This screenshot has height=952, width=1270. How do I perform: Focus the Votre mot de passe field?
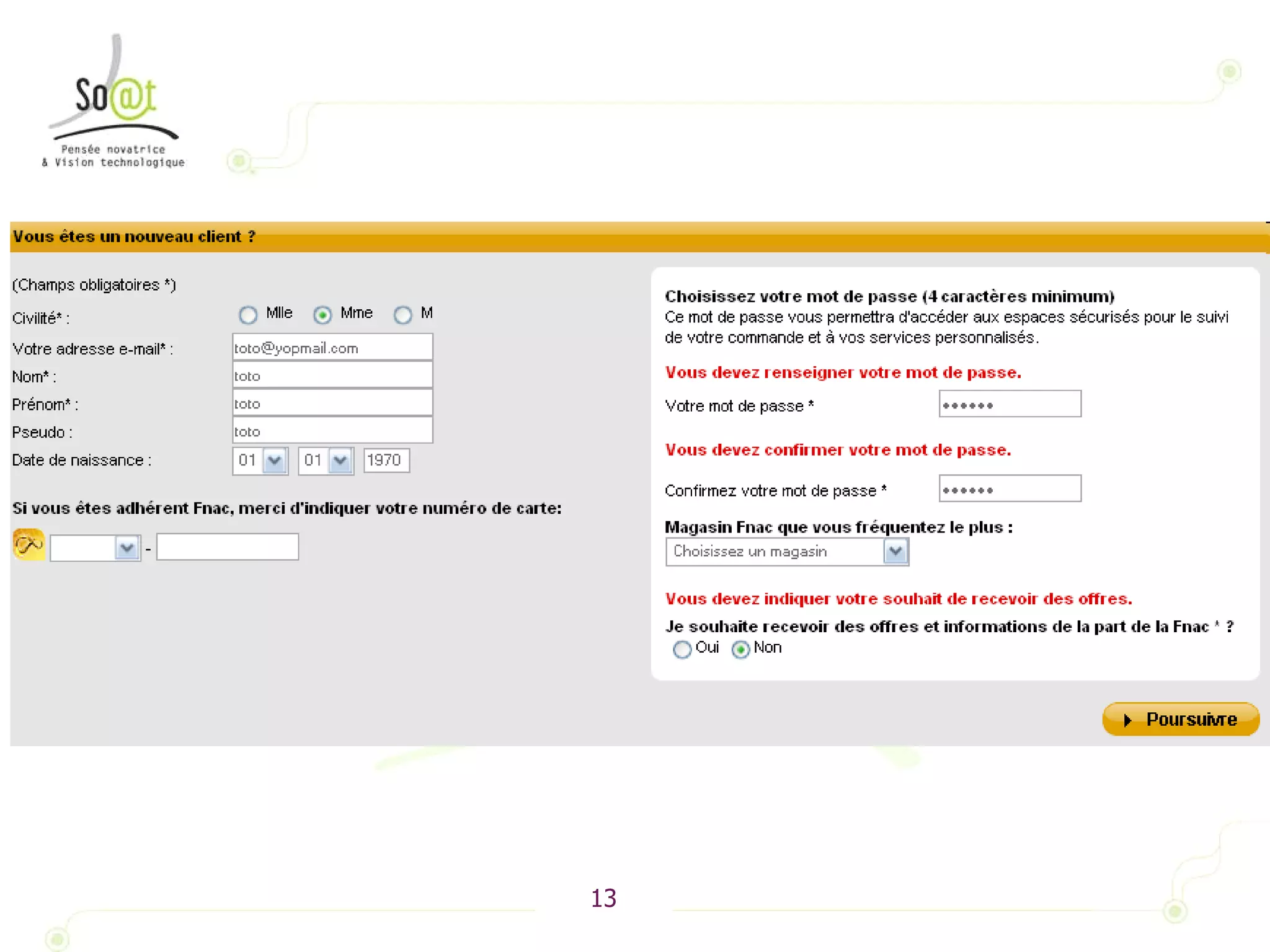[x=1010, y=404]
